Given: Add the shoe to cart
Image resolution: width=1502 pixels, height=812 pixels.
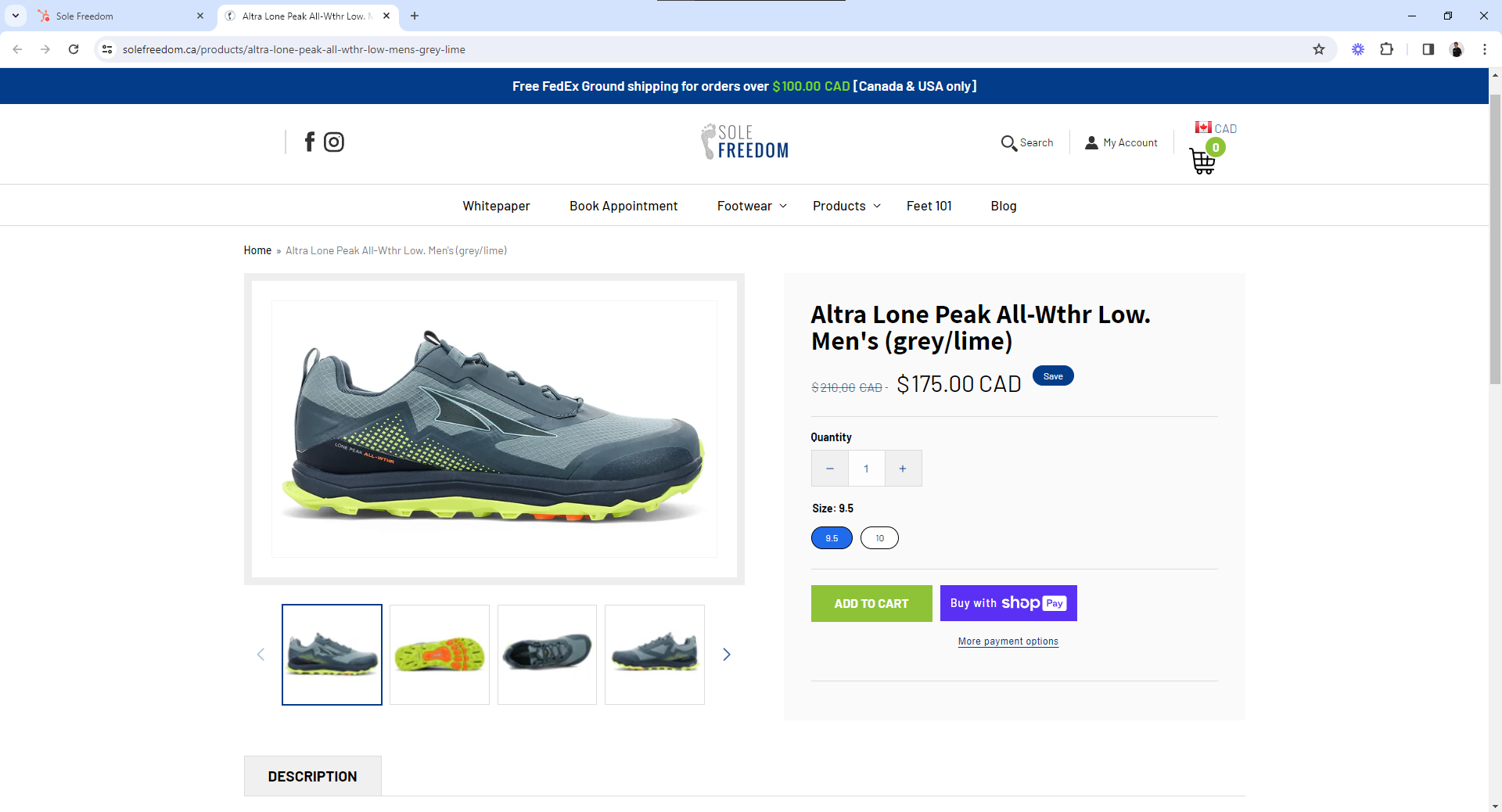Looking at the screenshot, I should tap(871, 604).
